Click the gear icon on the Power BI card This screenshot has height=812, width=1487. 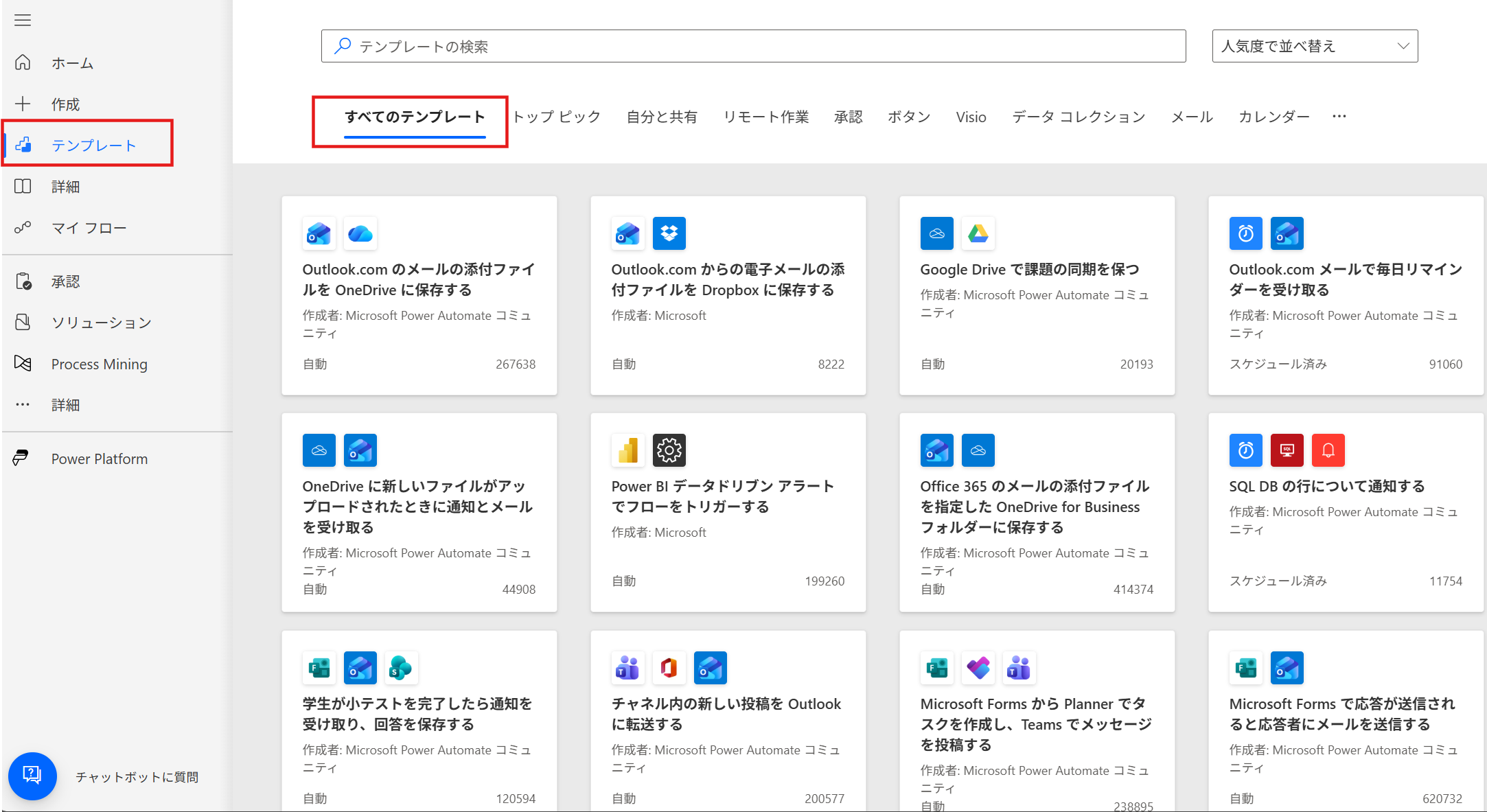669,450
